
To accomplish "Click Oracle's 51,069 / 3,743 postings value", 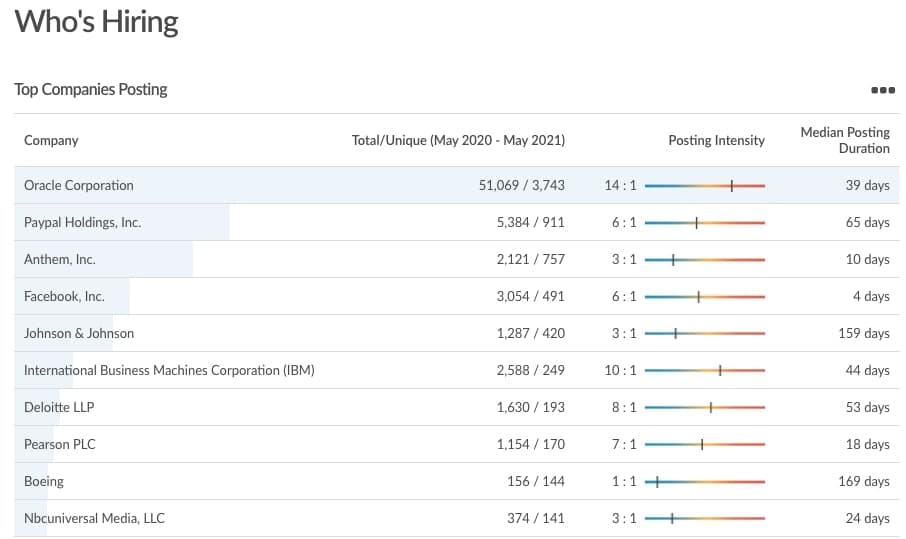I will click(522, 185).
